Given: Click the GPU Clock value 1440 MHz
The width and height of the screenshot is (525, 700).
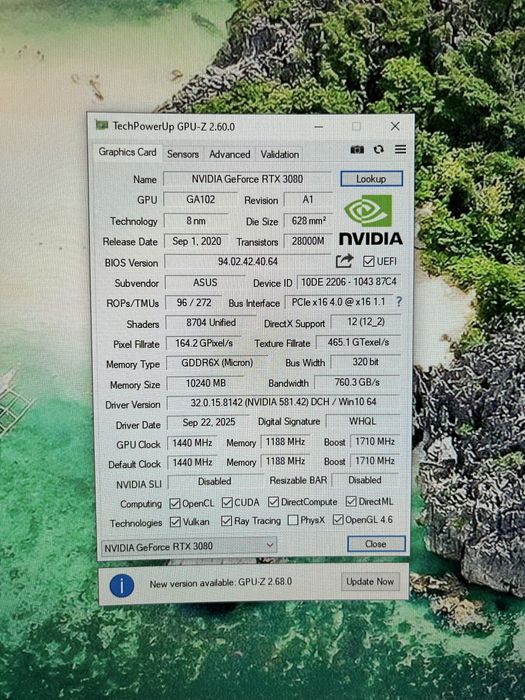Looking at the screenshot, I should coord(192,443).
